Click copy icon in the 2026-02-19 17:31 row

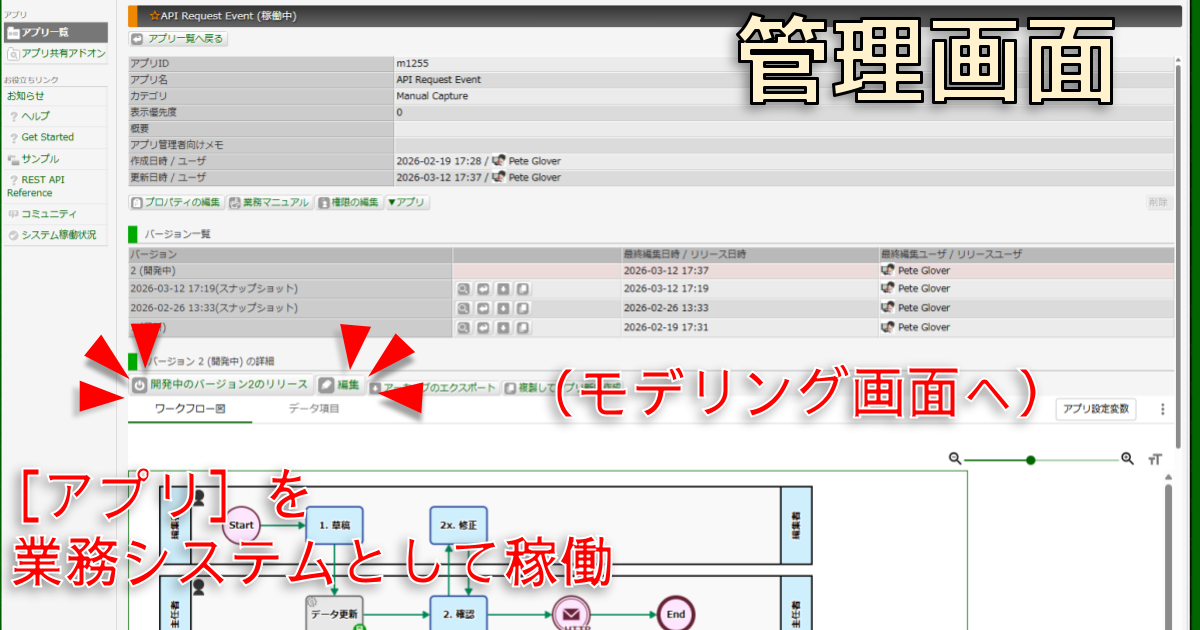[x=523, y=327]
